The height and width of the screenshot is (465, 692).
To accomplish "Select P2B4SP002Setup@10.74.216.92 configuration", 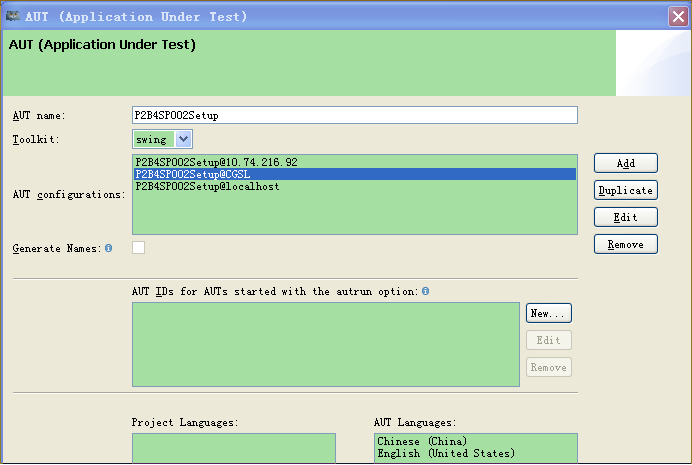I will [355, 162].
